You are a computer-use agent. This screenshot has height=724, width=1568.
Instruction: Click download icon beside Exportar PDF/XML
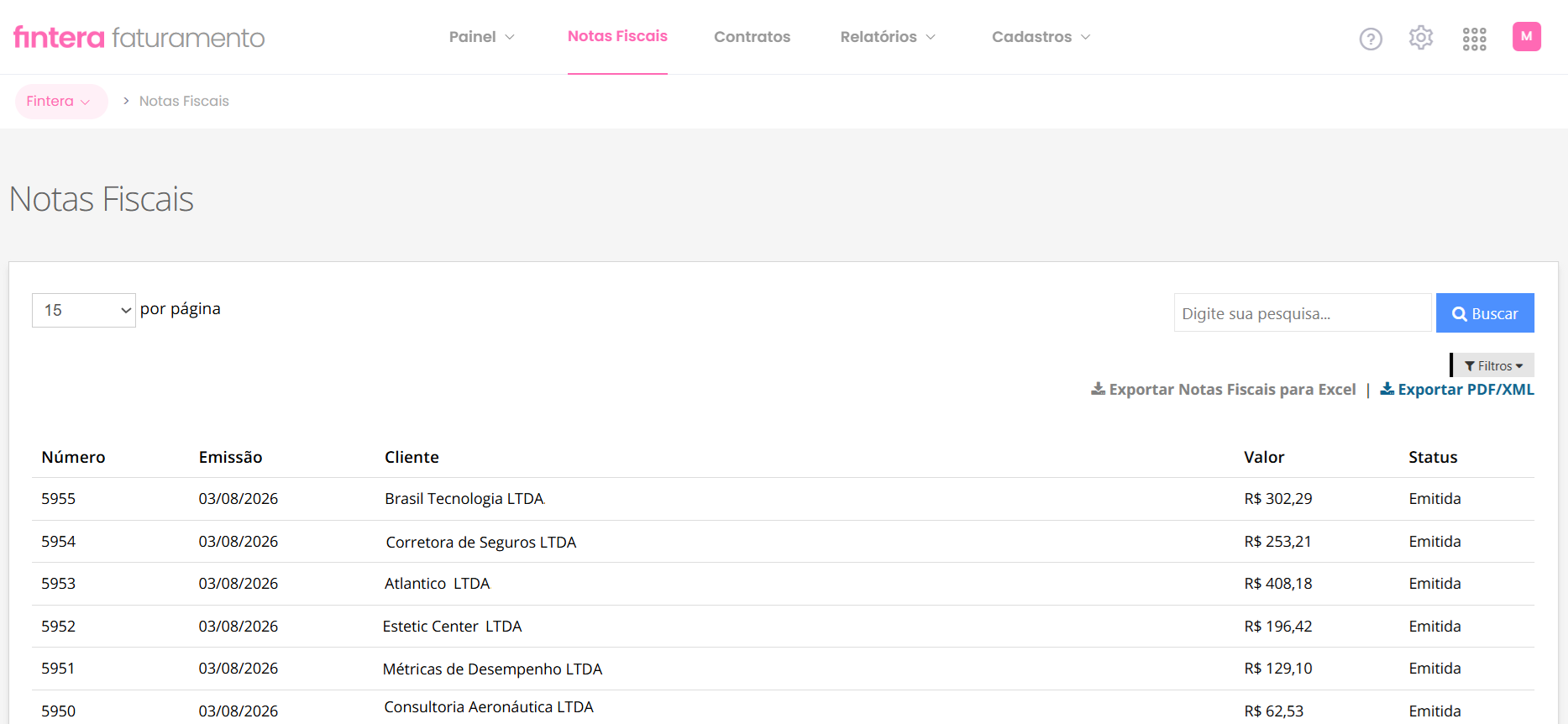coord(1387,389)
